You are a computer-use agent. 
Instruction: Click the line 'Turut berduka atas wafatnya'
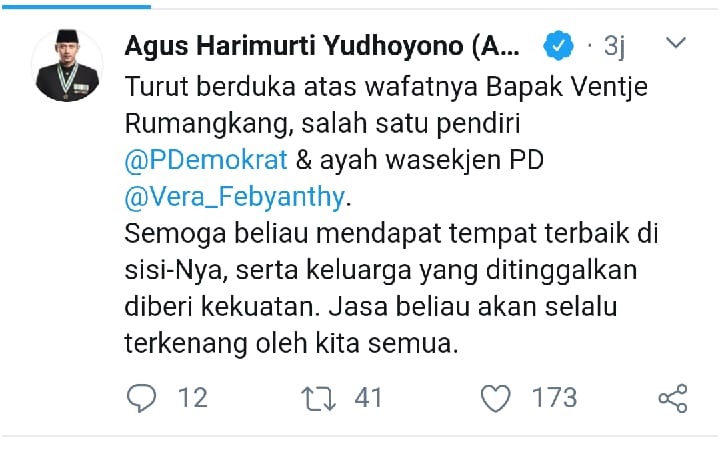point(301,87)
